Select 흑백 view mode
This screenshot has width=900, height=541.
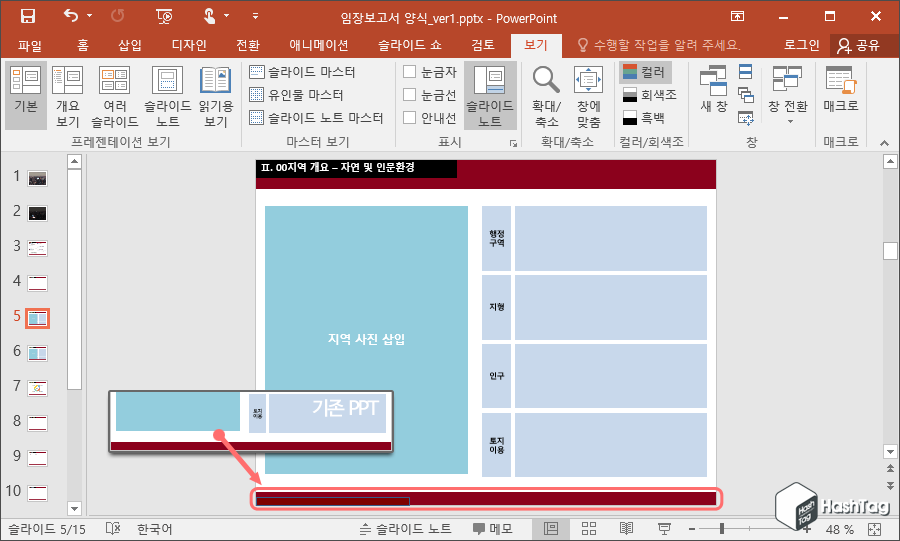643,118
